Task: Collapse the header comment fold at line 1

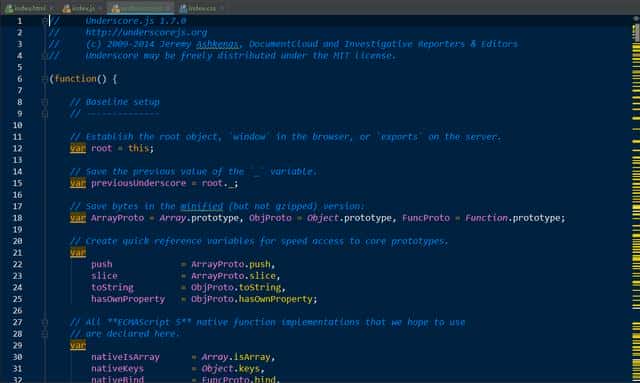Action: pos(45,21)
